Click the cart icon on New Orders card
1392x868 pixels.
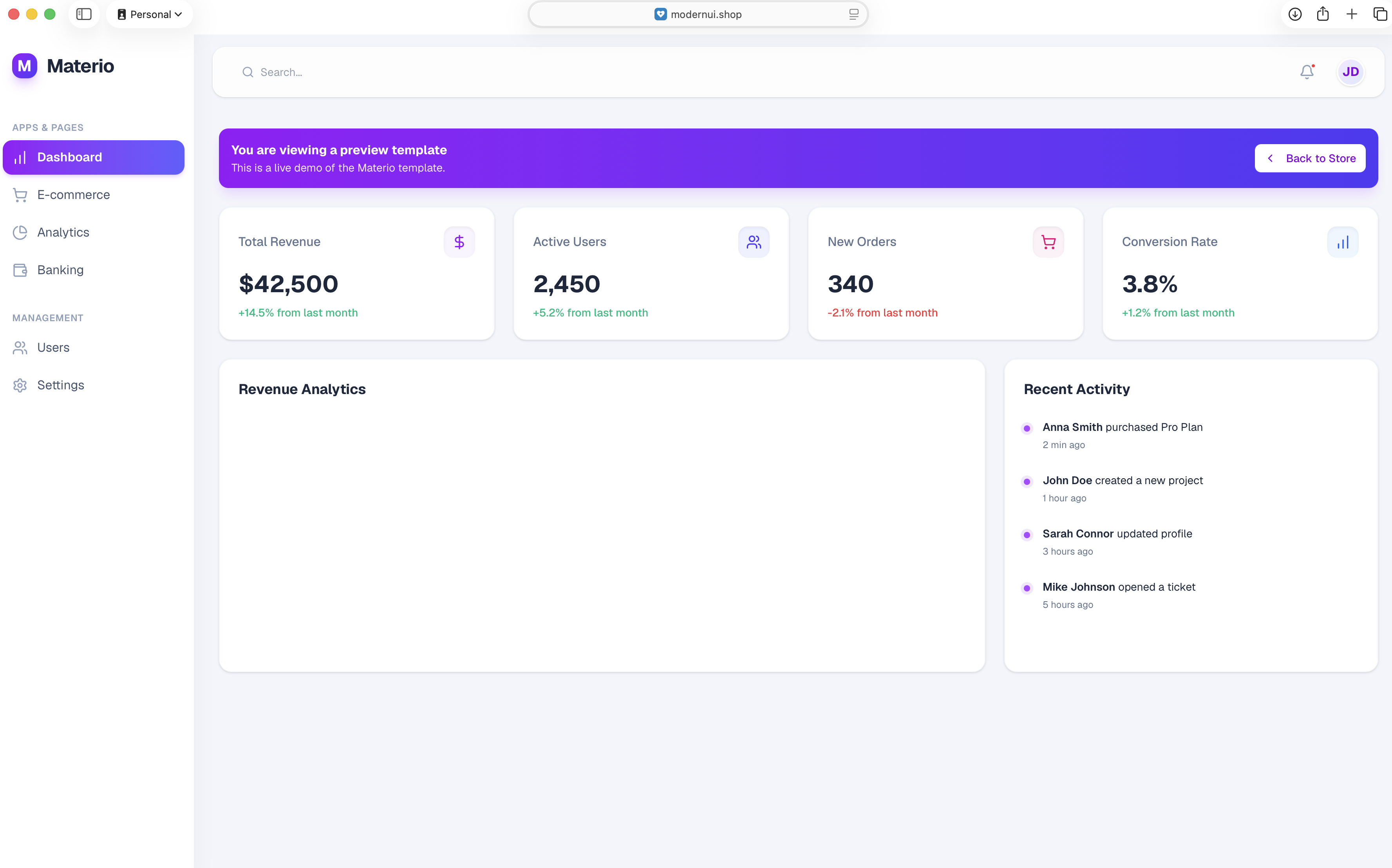[x=1048, y=242]
